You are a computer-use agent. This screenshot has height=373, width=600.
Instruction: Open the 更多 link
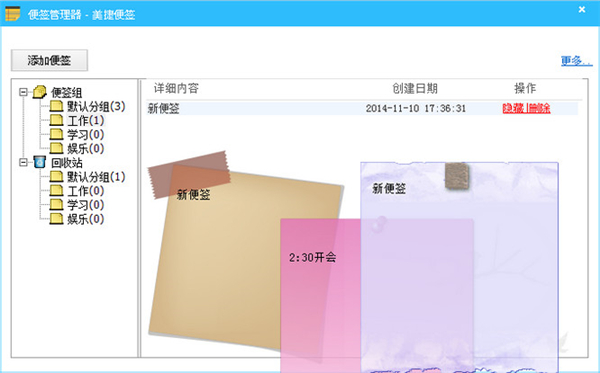click(576, 60)
